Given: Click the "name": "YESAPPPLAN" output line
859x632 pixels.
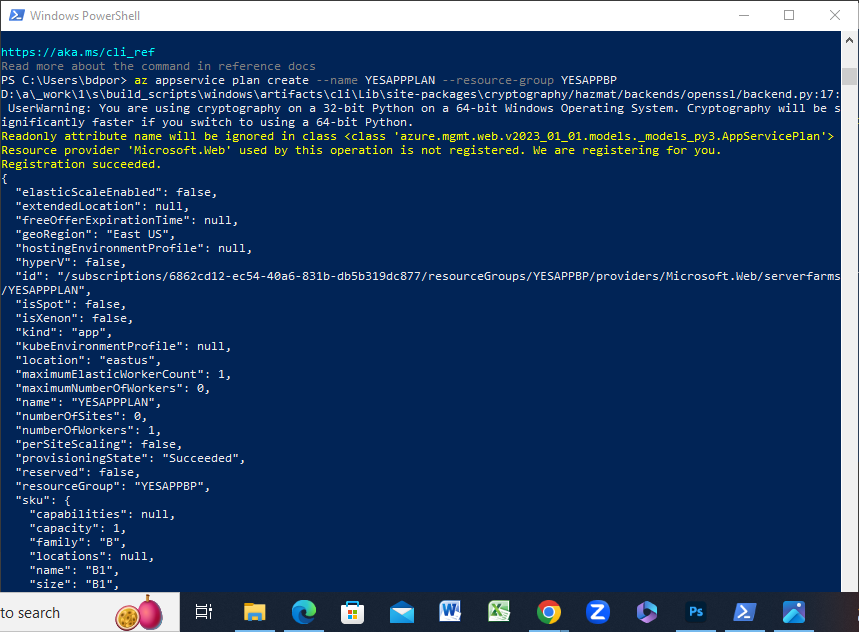Looking at the screenshot, I should [x=88, y=403].
